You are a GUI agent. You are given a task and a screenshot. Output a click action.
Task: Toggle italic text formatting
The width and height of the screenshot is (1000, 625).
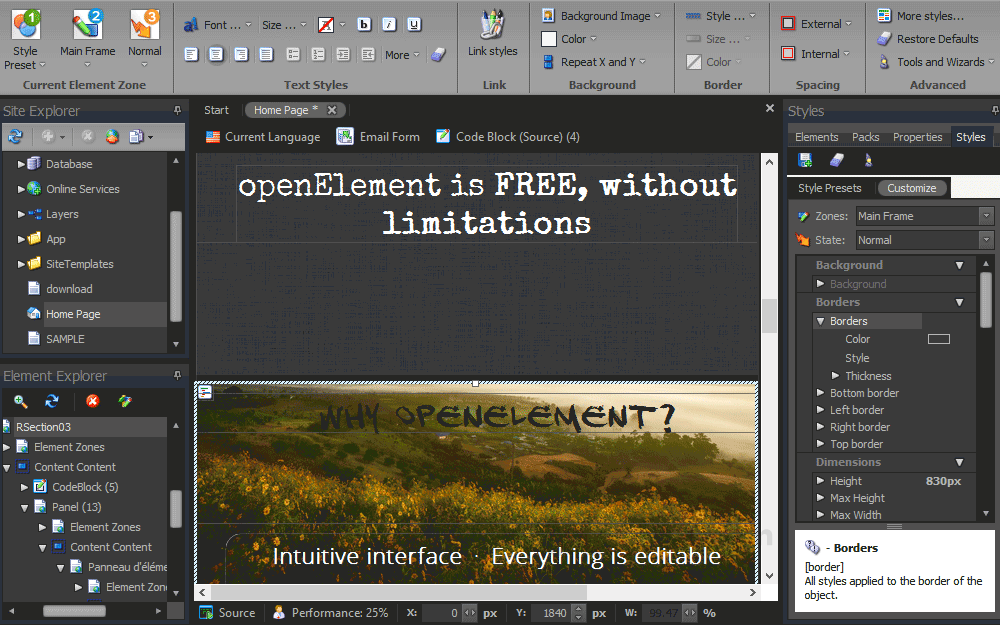[x=388, y=23]
